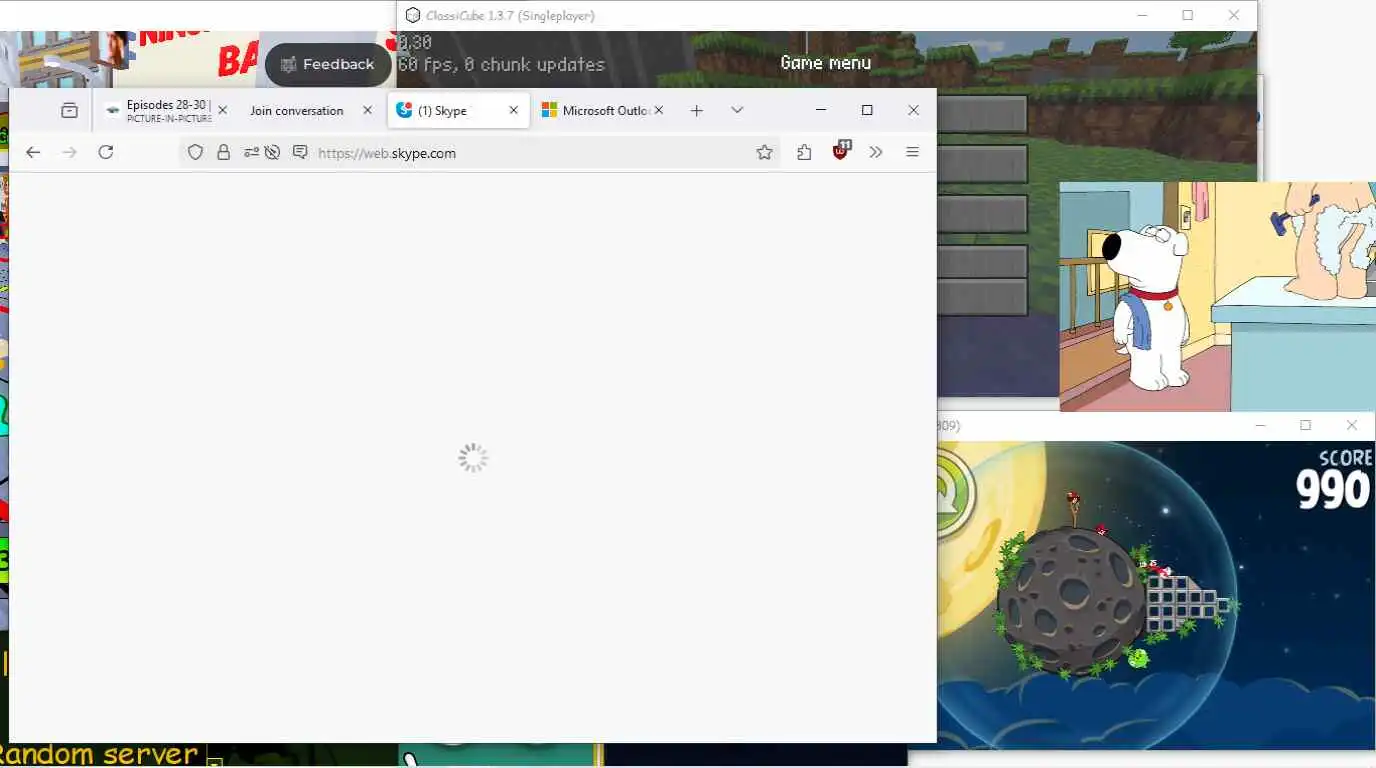Open the notification permission bubble icon
This screenshot has width=1376, height=768.
point(299,152)
